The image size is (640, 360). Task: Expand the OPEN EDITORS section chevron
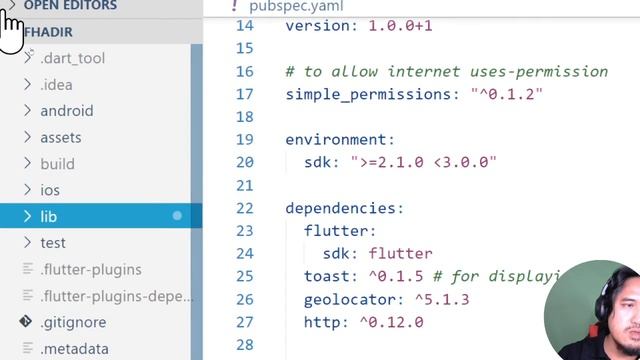(12, 5)
